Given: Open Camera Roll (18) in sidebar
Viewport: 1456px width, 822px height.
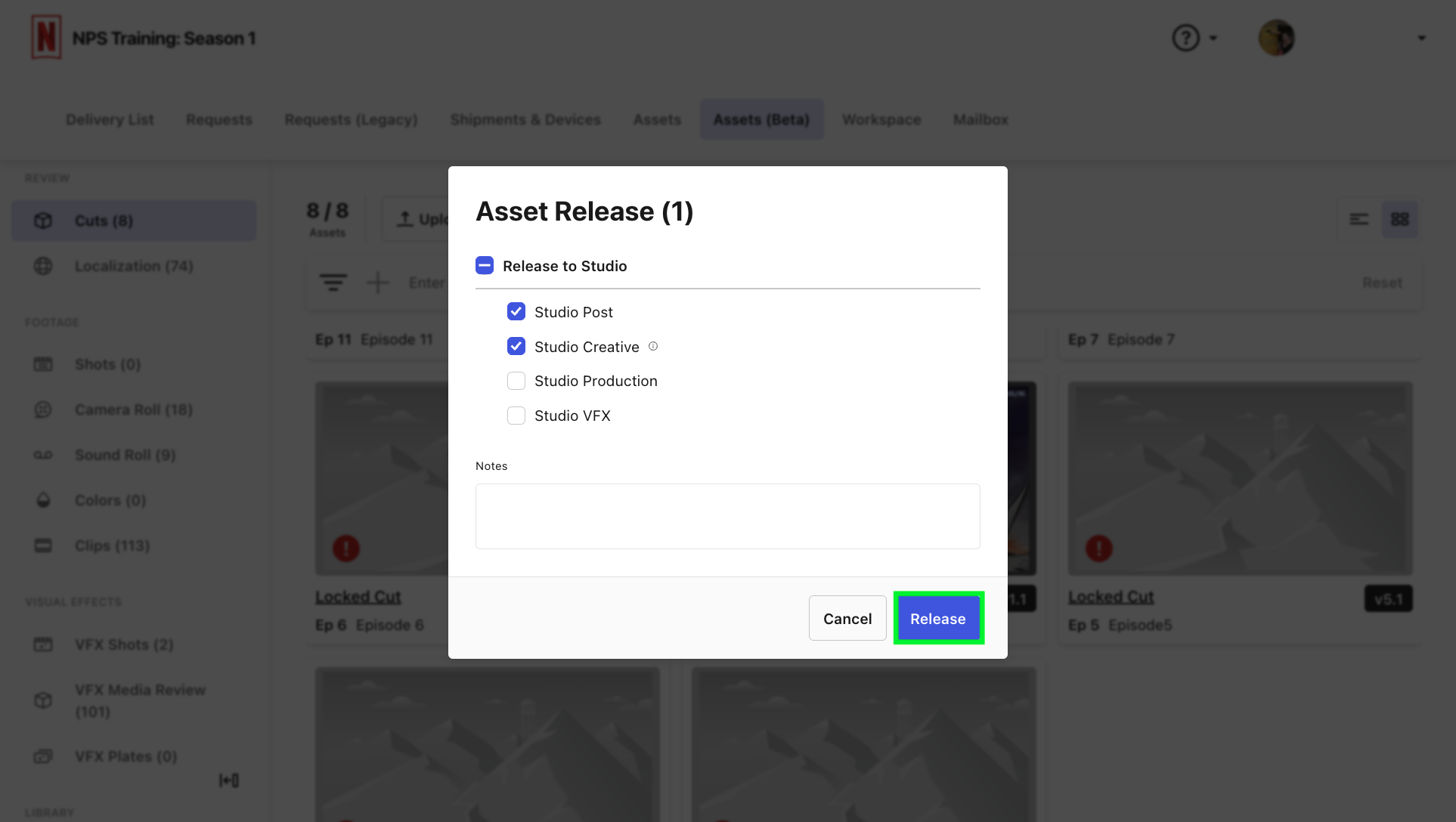Looking at the screenshot, I should [134, 409].
